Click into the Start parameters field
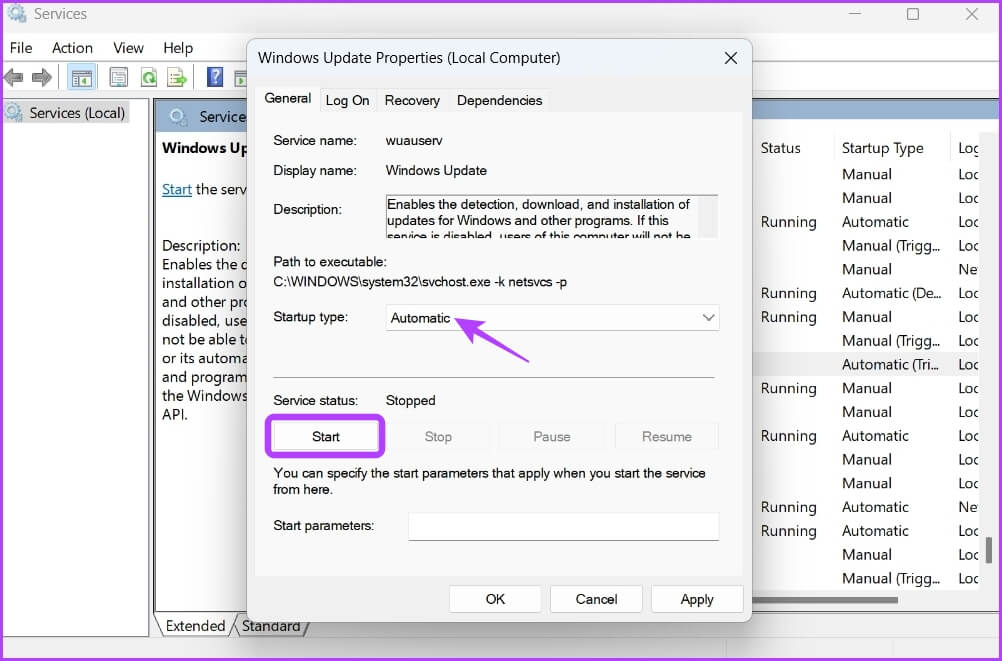The width and height of the screenshot is (1002, 661). click(564, 526)
